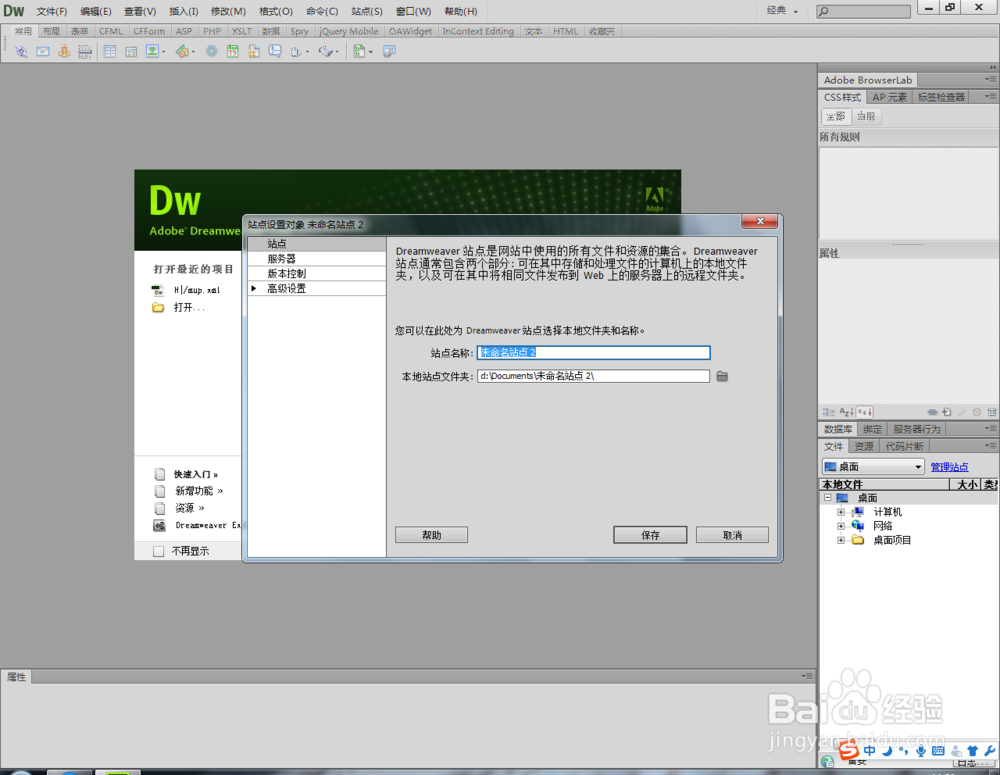Open the Script icon dropdown arrow
The image size is (1000, 775).
coord(337,52)
